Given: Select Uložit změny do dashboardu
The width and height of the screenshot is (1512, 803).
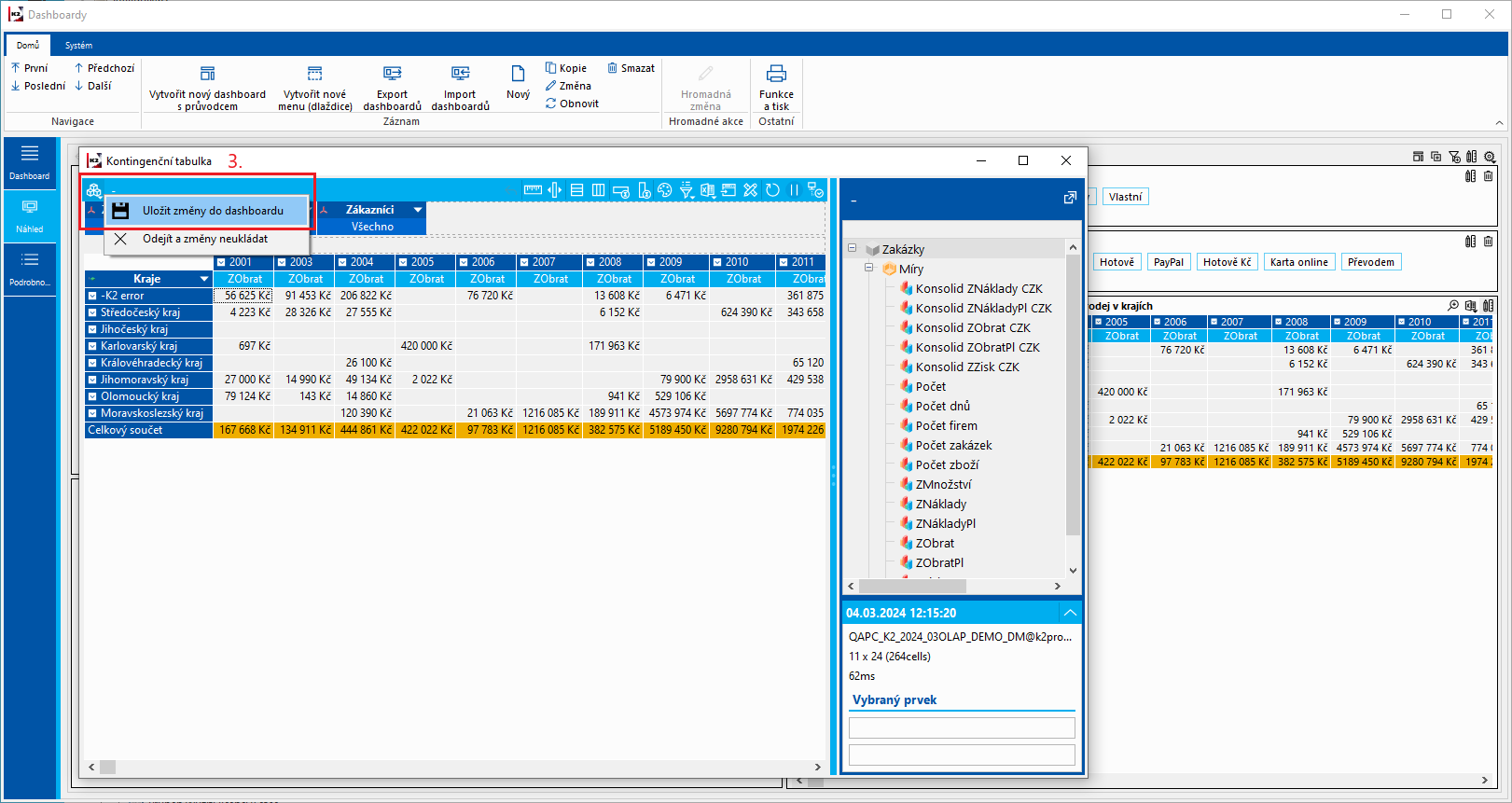Looking at the screenshot, I should pyautogui.click(x=212, y=211).
